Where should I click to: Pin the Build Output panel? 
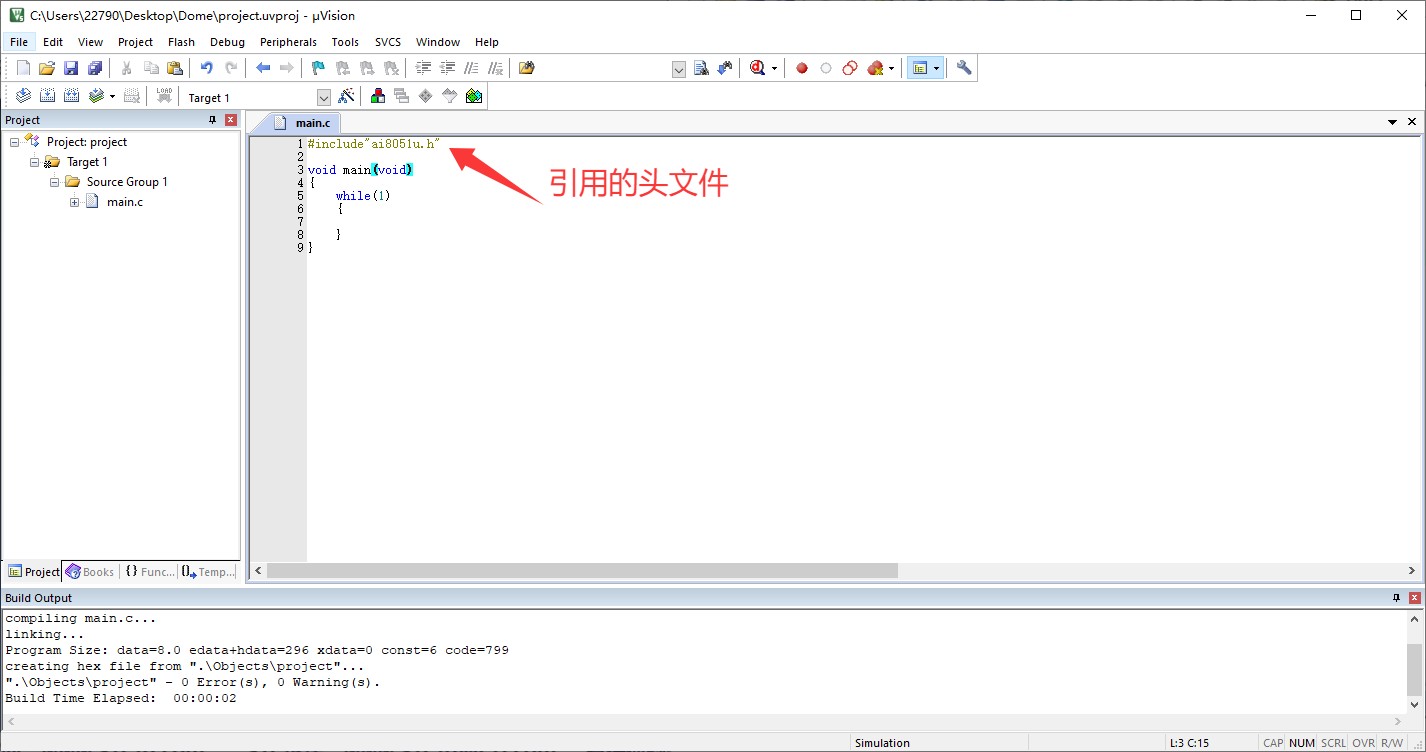tap(1396, 597)
